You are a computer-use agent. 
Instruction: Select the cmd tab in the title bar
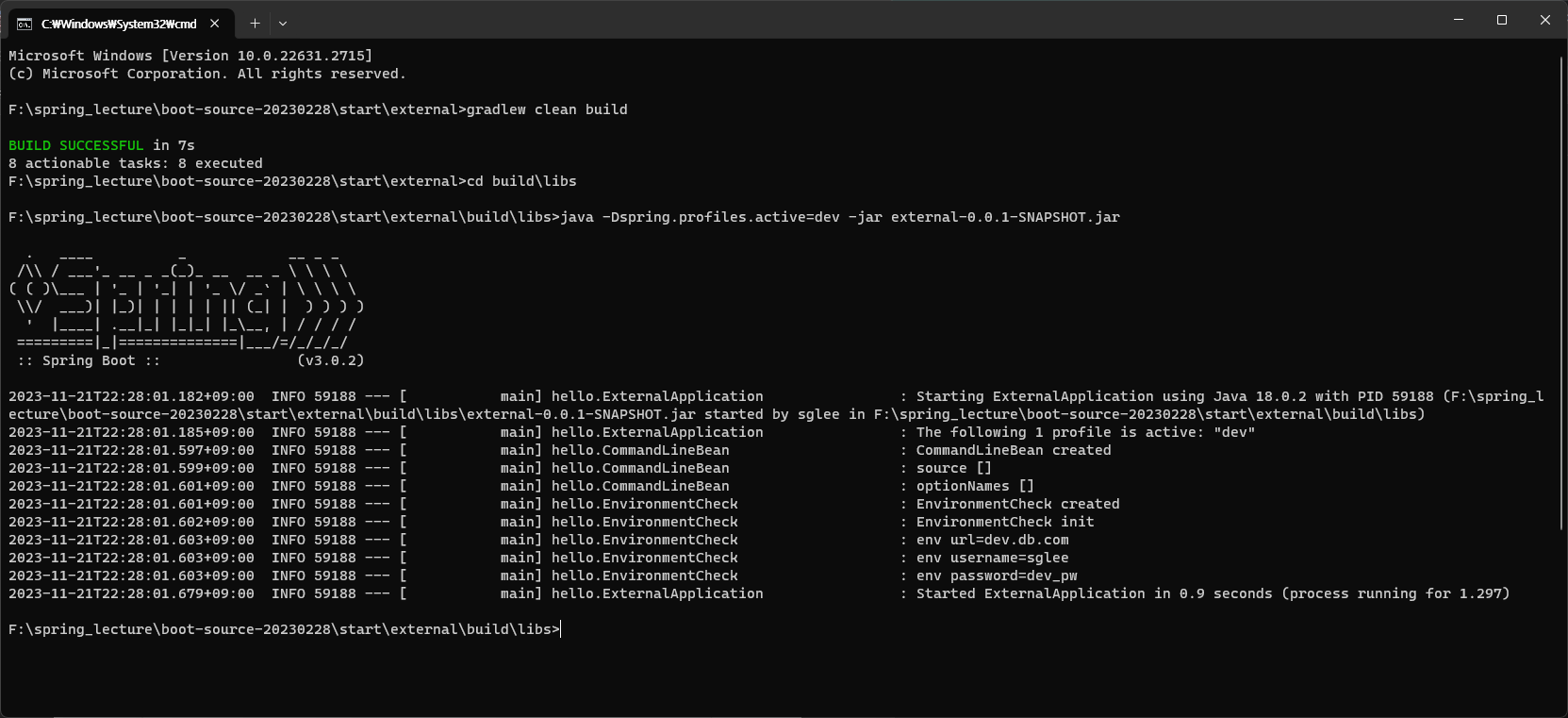click(120, 23)
